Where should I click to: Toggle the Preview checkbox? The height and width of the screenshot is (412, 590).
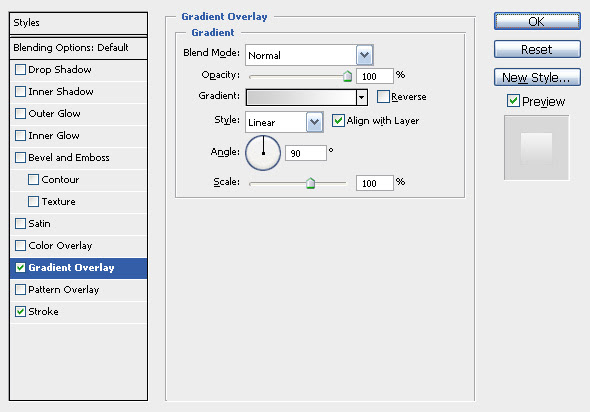tap(513, 101)
